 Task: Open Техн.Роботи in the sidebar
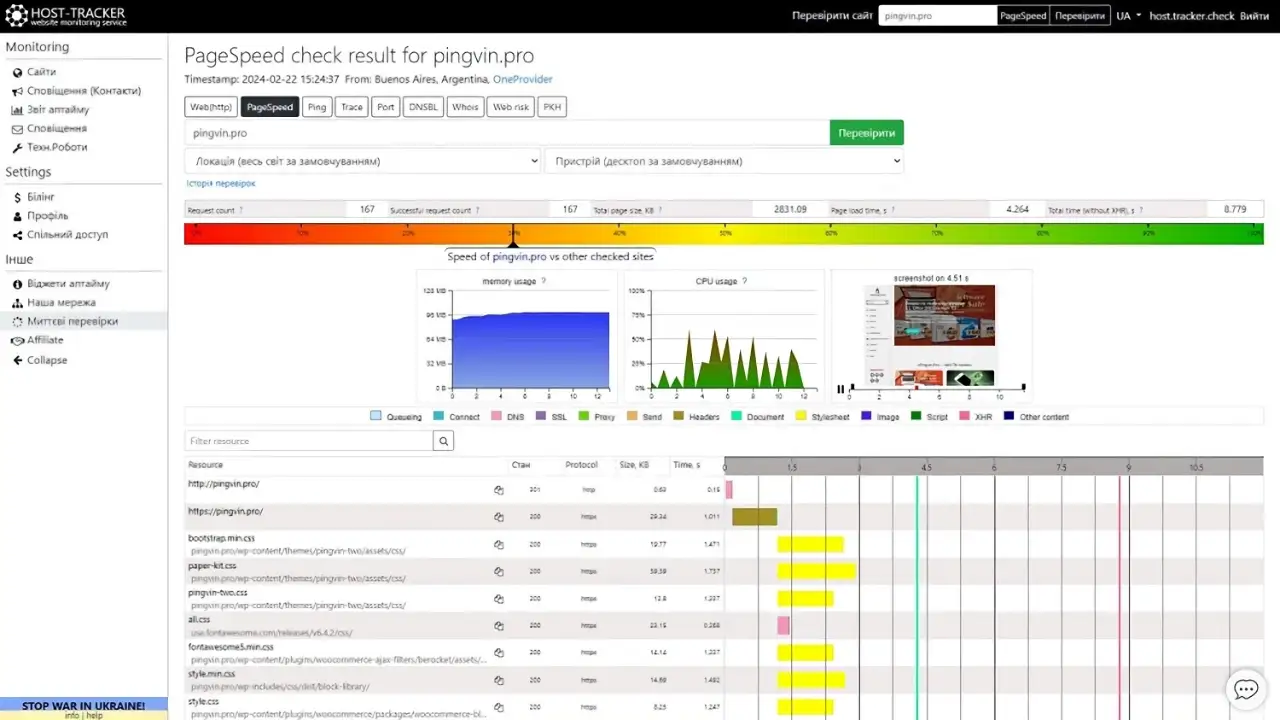(57, 147)
